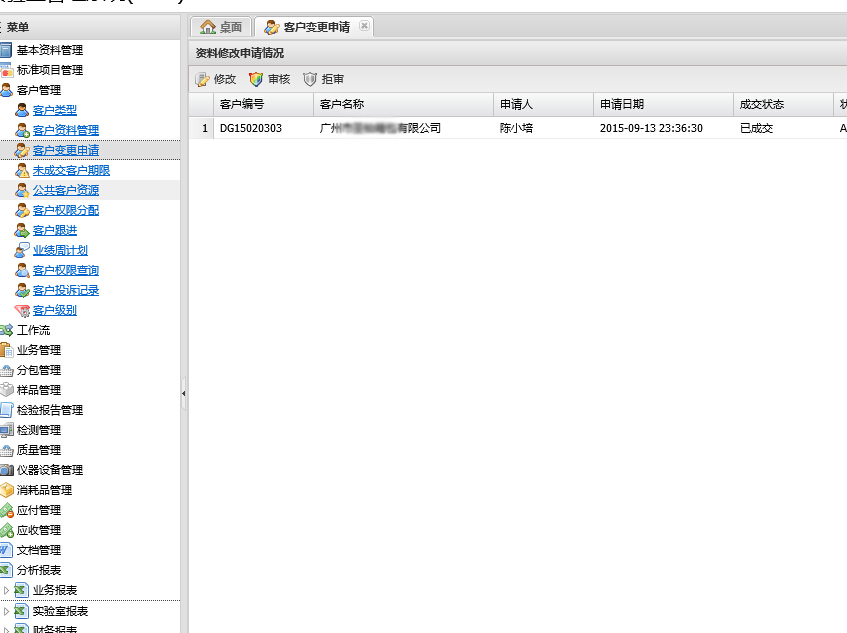The height and width of the screenshot is (633, 847).
Task: Click the 文档管理 Word document icon
Action: (x=6, y=550)
